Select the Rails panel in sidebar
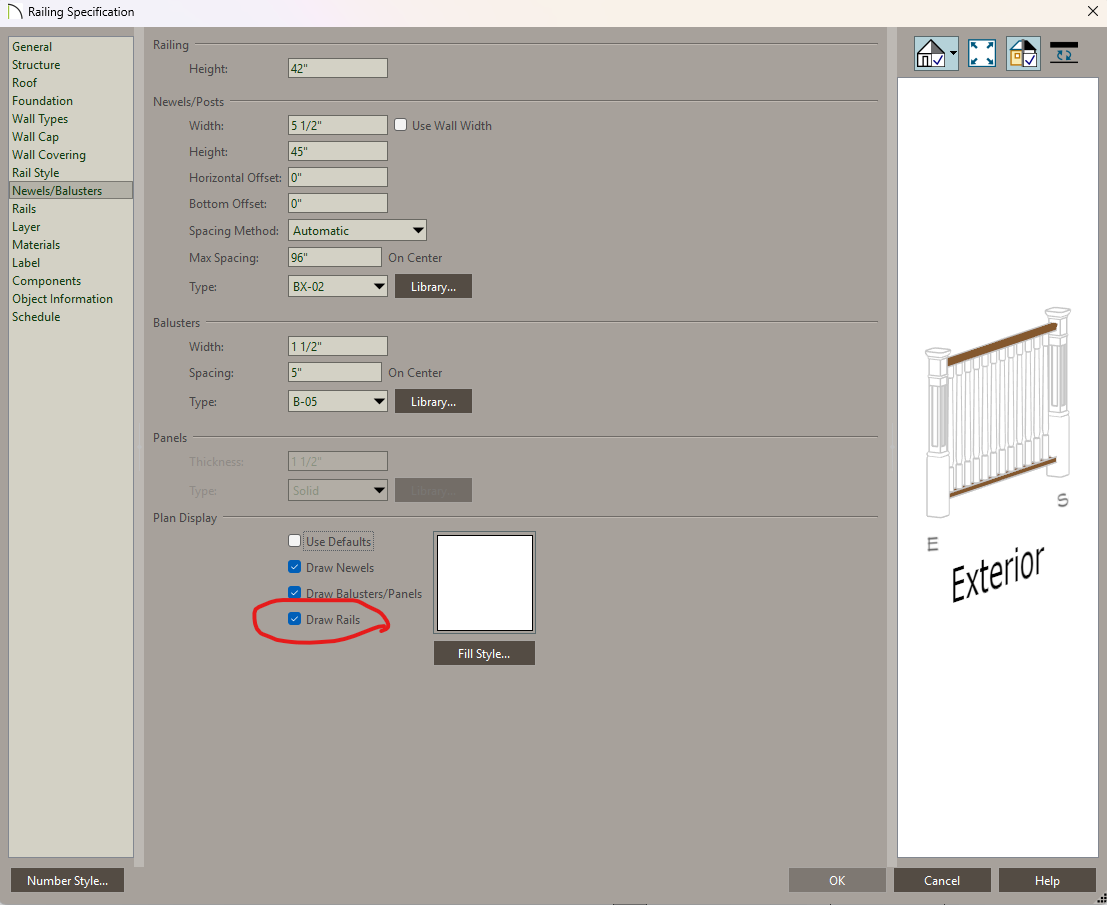The image size is (1107, 905). click(24, 209)
